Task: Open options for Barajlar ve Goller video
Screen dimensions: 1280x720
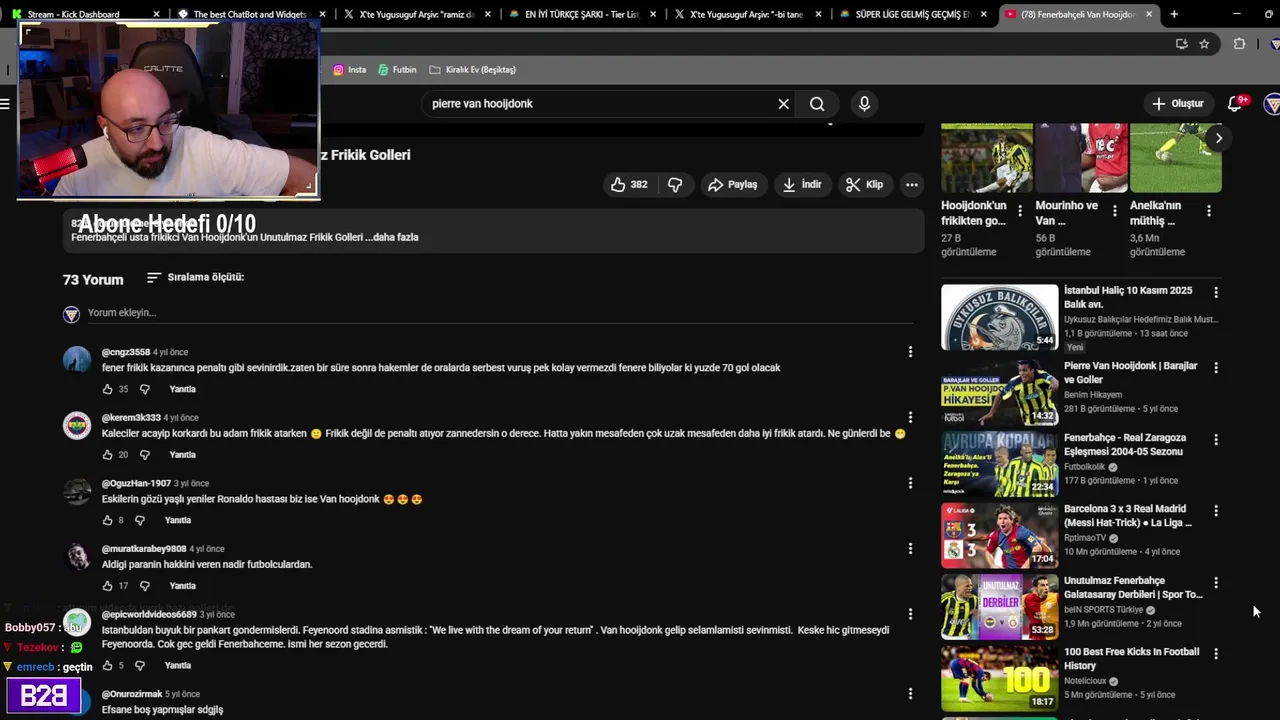Action: point(1216,368)
